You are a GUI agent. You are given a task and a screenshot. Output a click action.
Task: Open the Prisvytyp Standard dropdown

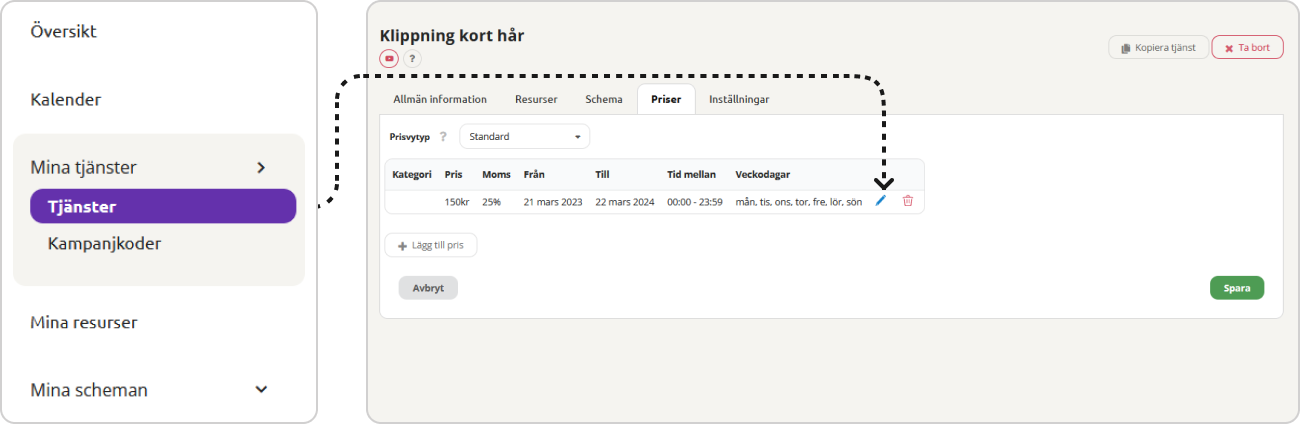point(524,137)
